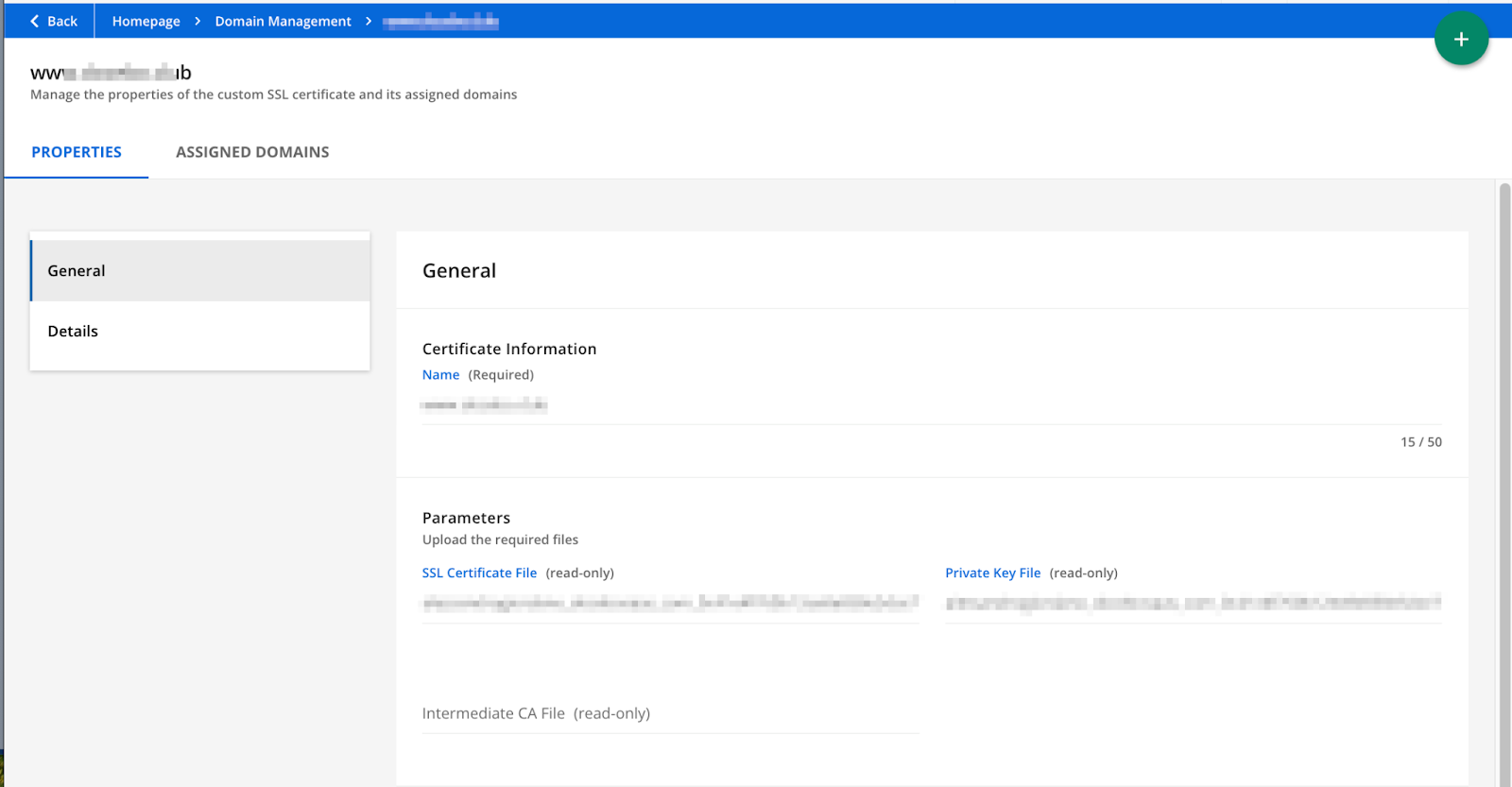Select the Properties tab
The height and width of the screenshot is (787, 1512).
[x=77, y=152]
